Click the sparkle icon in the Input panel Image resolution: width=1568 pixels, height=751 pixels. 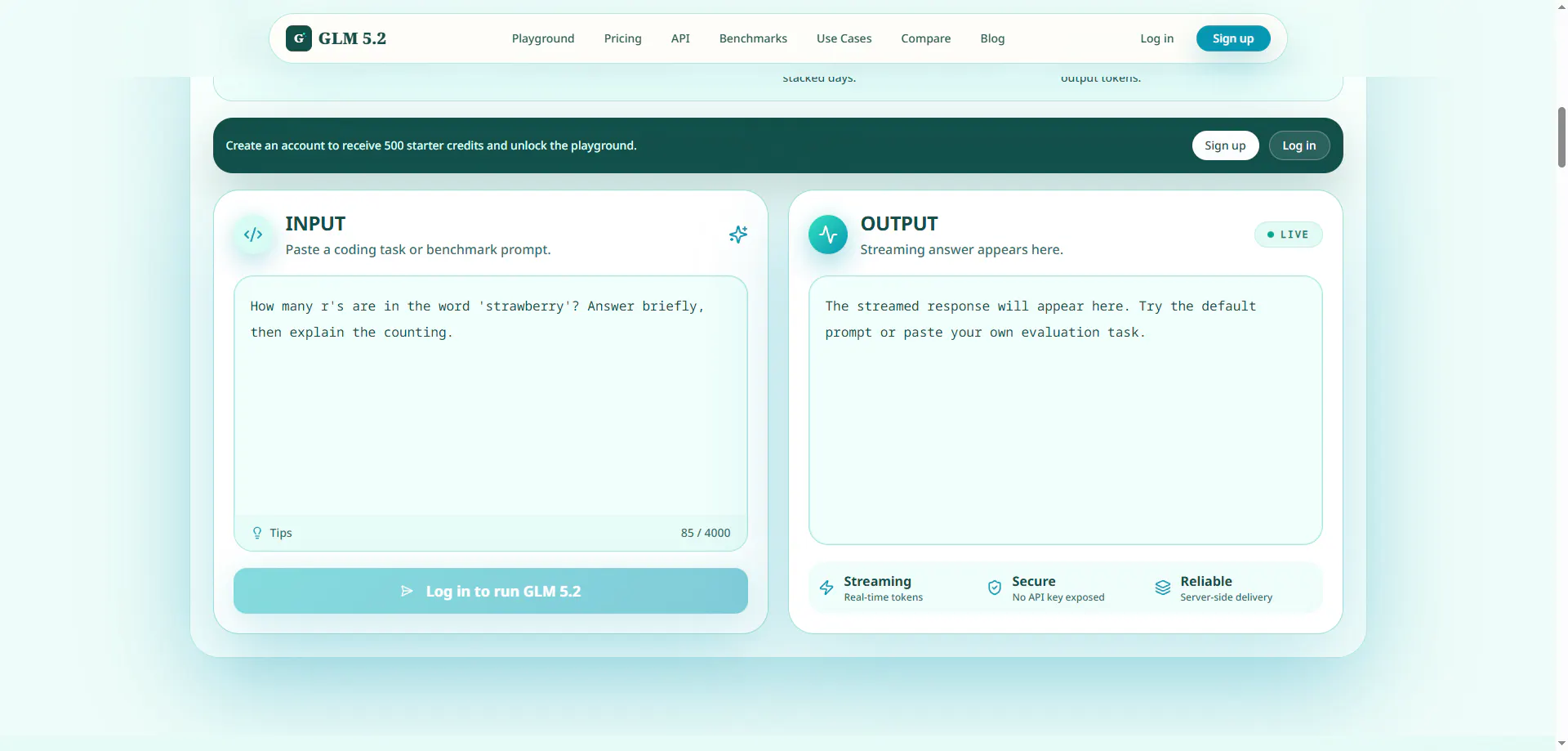738,235
